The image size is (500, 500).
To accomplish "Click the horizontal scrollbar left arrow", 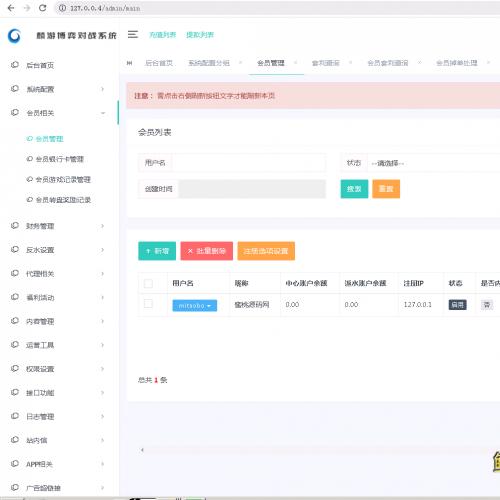I will point(142,450).
